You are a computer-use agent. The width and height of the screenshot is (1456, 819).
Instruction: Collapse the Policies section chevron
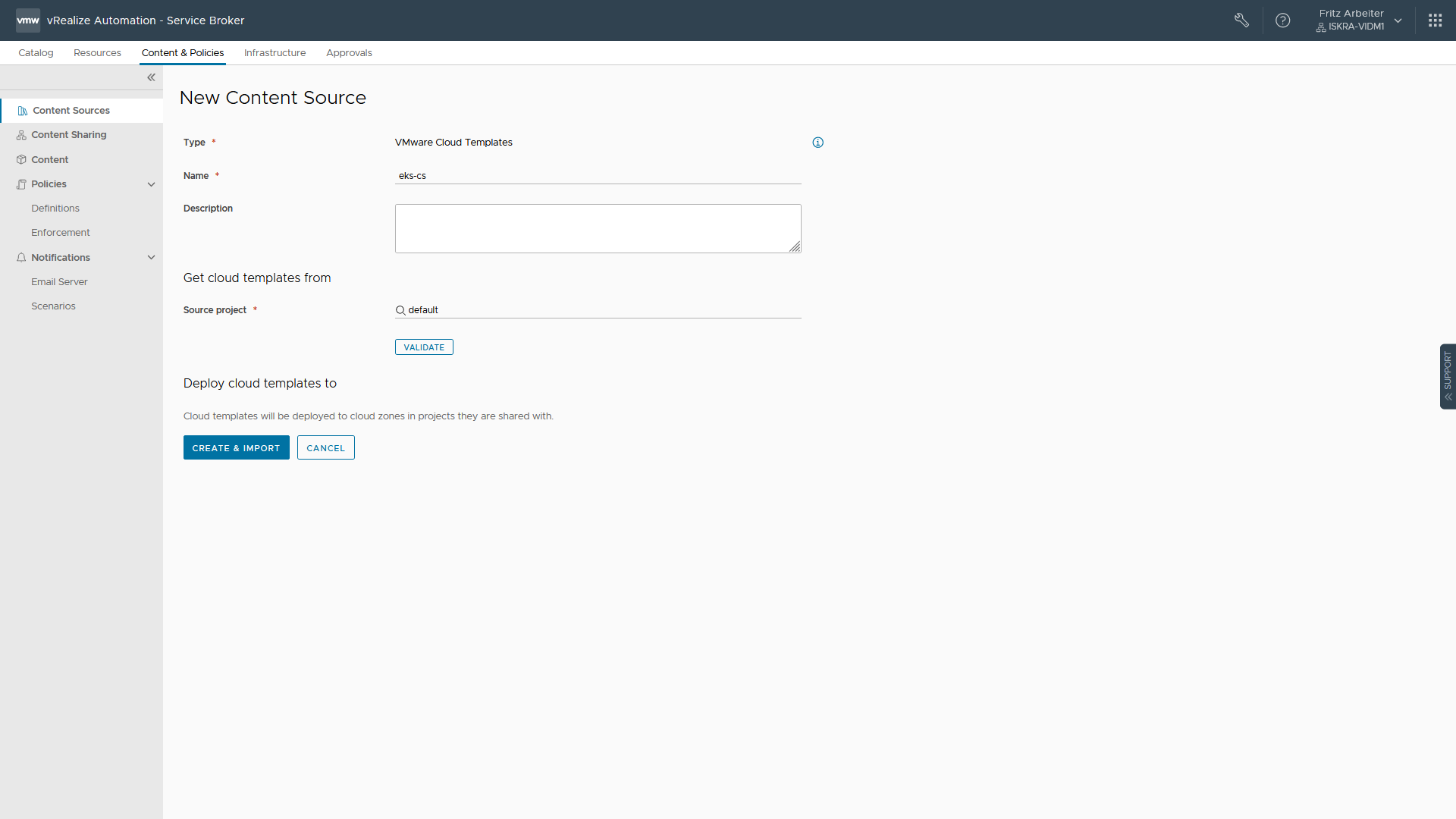pyautogui.click(x=151, y=184)
